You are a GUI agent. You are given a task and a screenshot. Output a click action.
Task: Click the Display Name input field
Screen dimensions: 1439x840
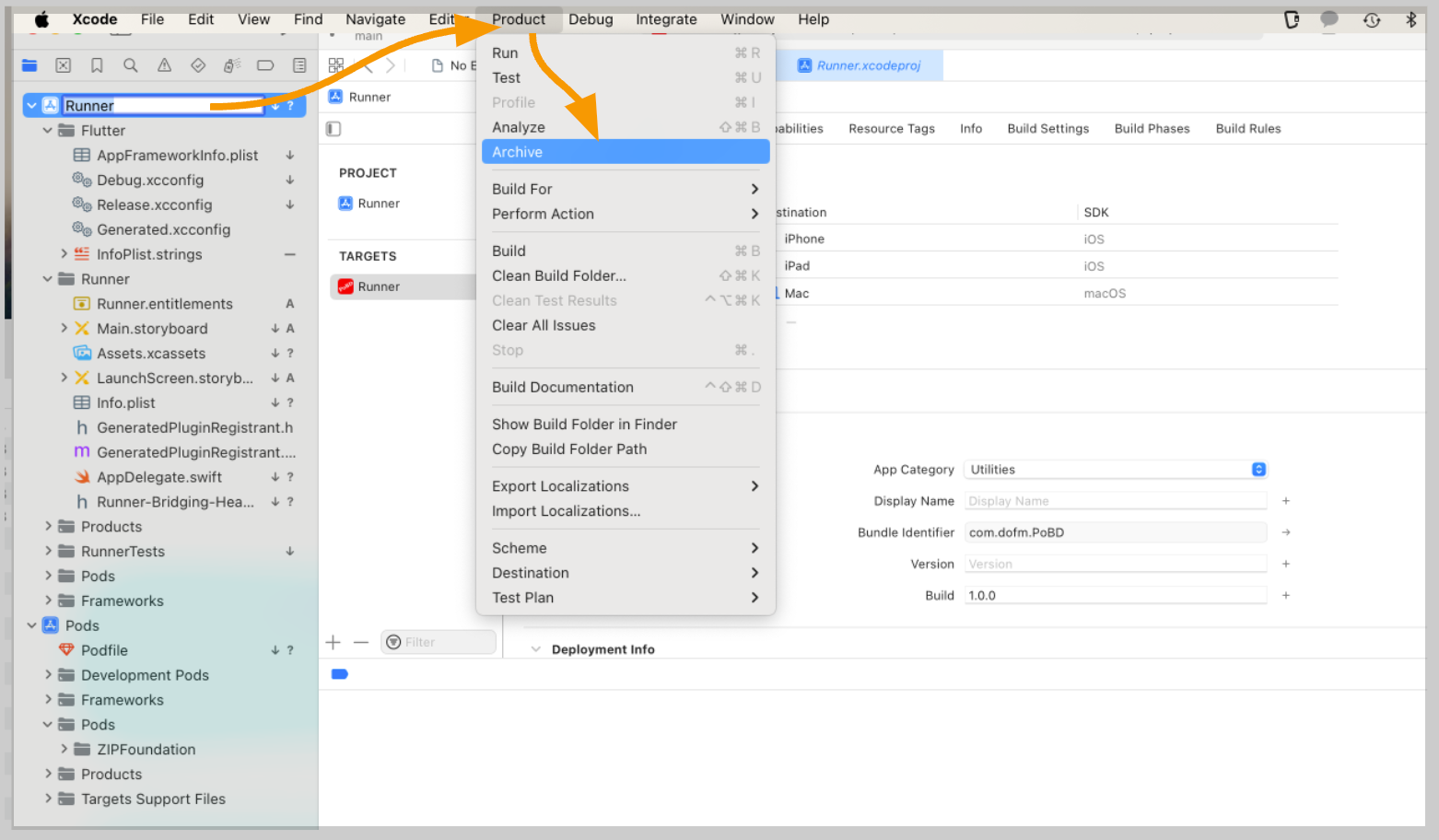click(x=1116, y=501)
